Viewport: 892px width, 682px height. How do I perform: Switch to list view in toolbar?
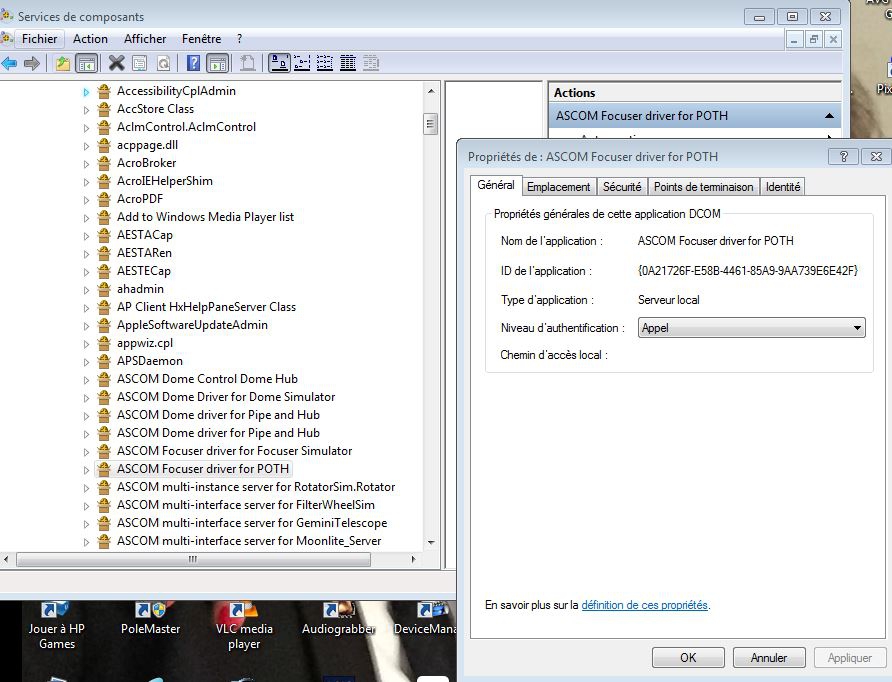click(x=325, y=63)
